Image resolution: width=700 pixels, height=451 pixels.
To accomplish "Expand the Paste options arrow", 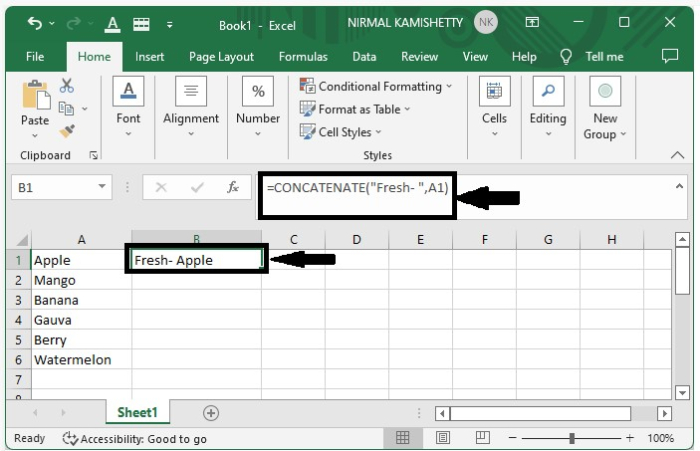I will 35,135.
